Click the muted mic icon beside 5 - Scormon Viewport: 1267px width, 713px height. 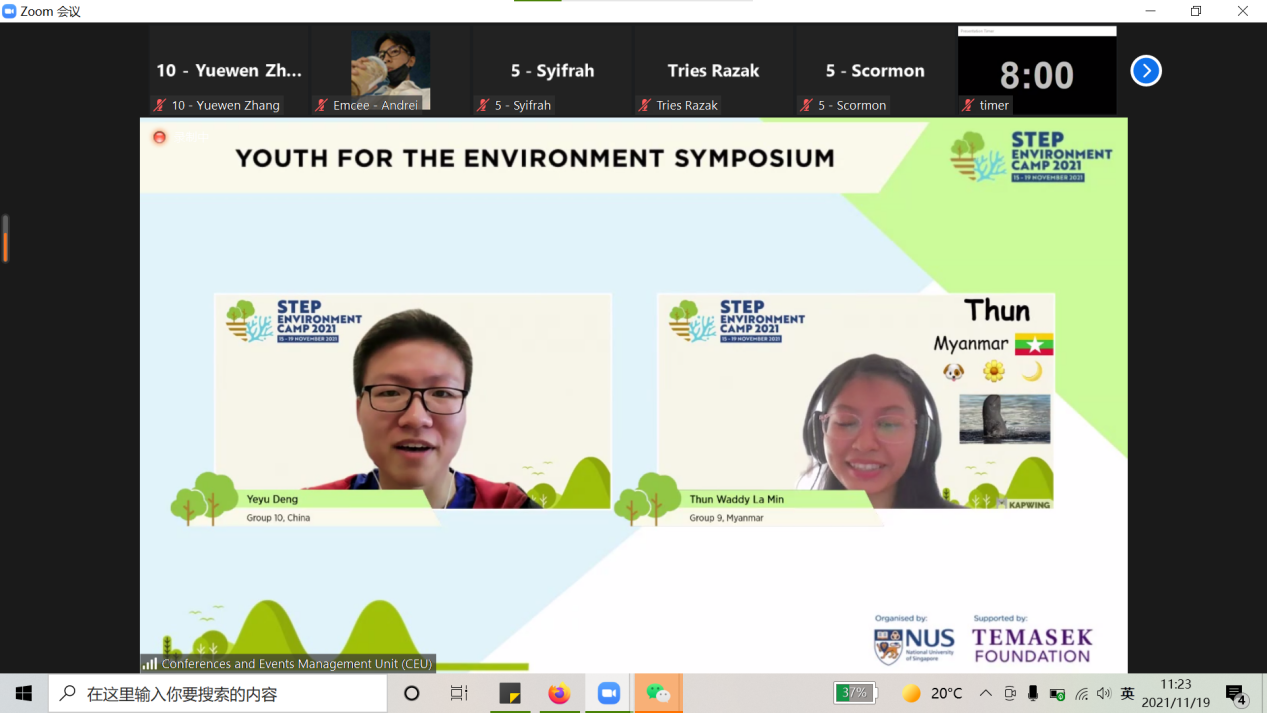coord(807,105)
